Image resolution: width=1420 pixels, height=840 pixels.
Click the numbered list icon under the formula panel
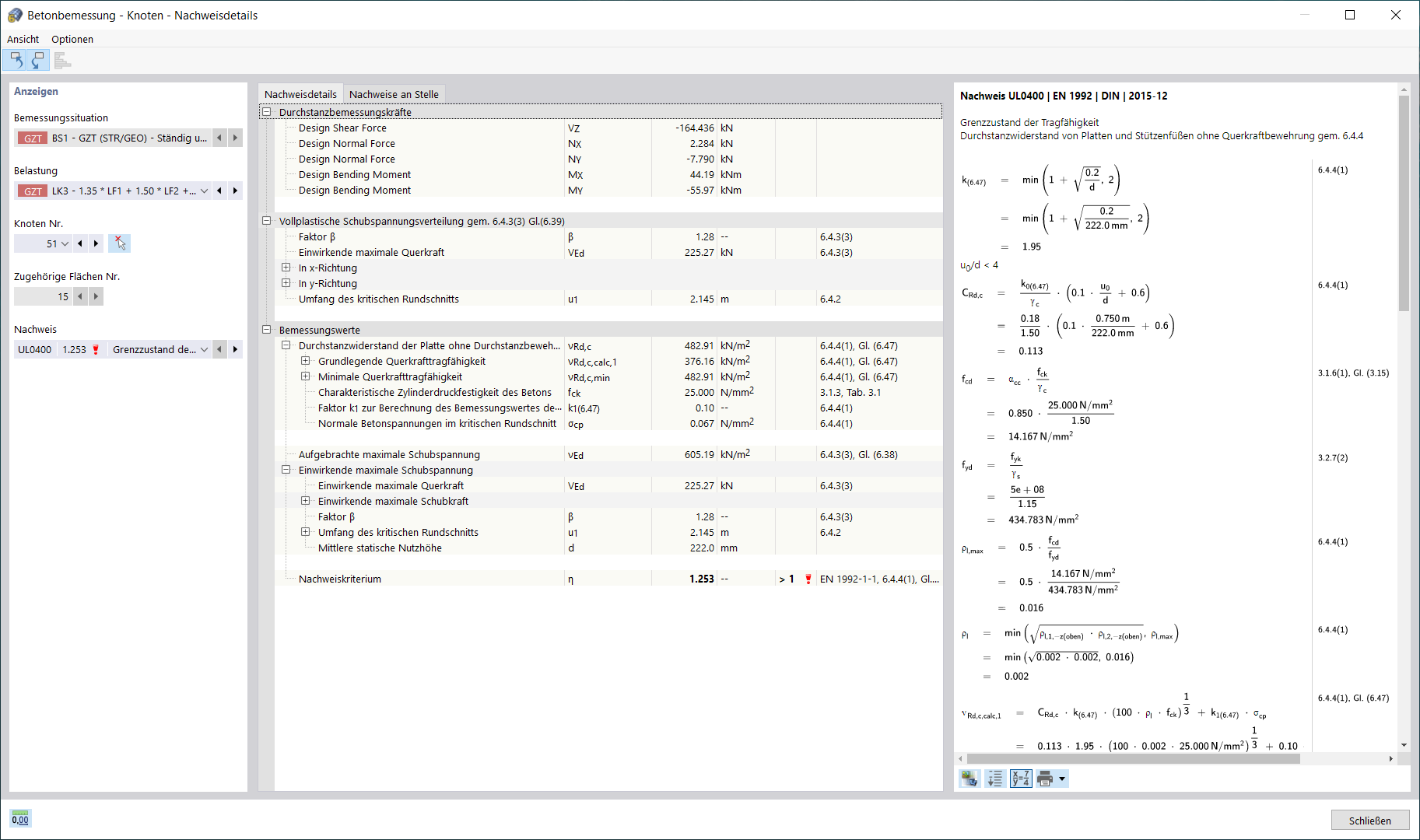995,779
